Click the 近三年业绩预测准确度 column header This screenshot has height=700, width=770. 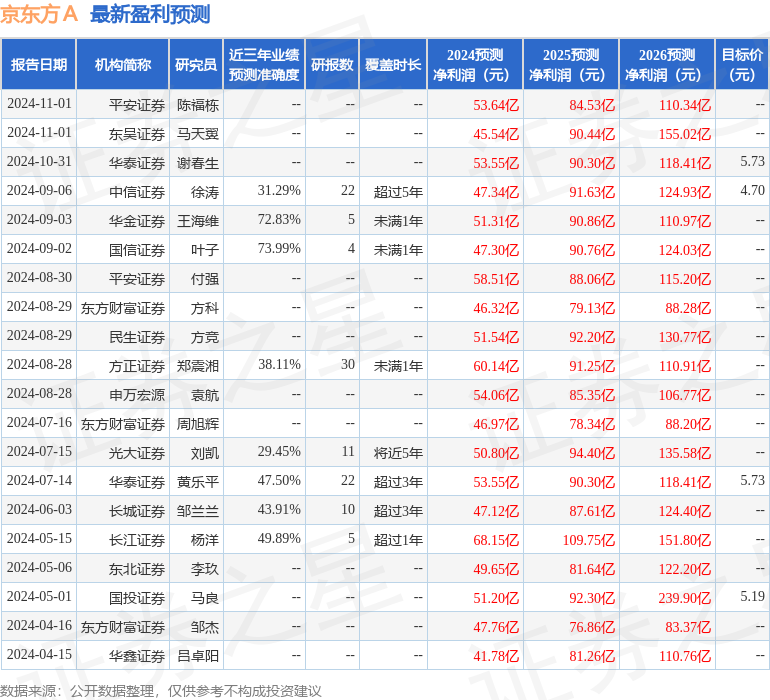click(x=264, y=64)
